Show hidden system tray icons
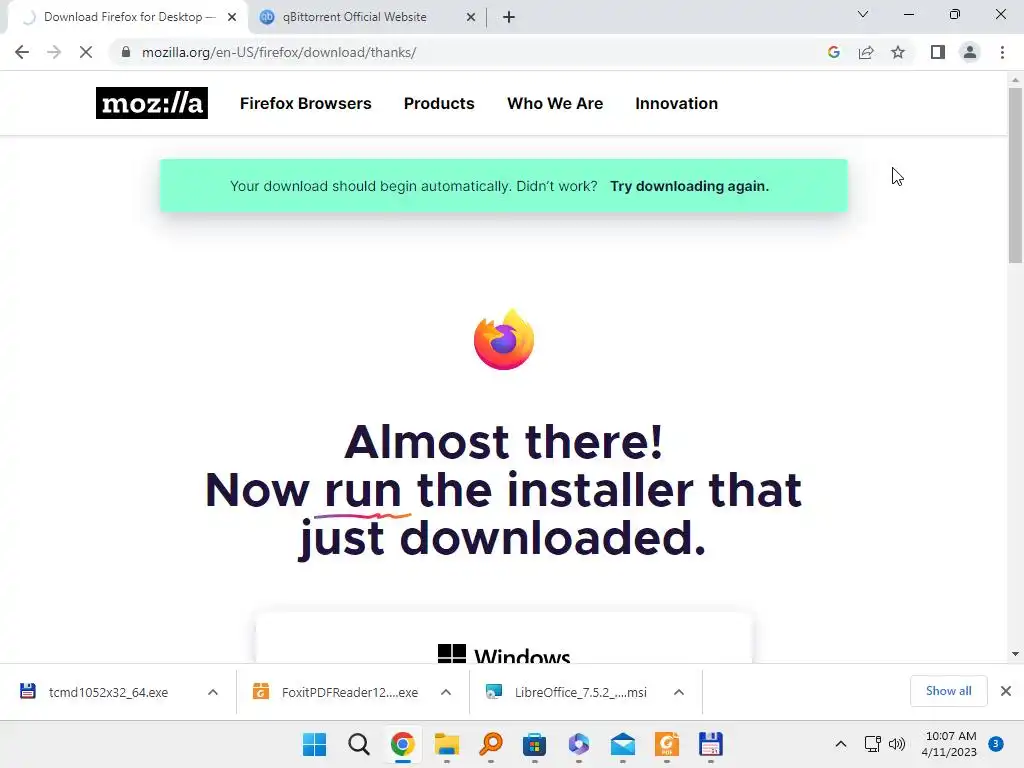This screenshot has height=768, width=1024. (x=841, y=744)
